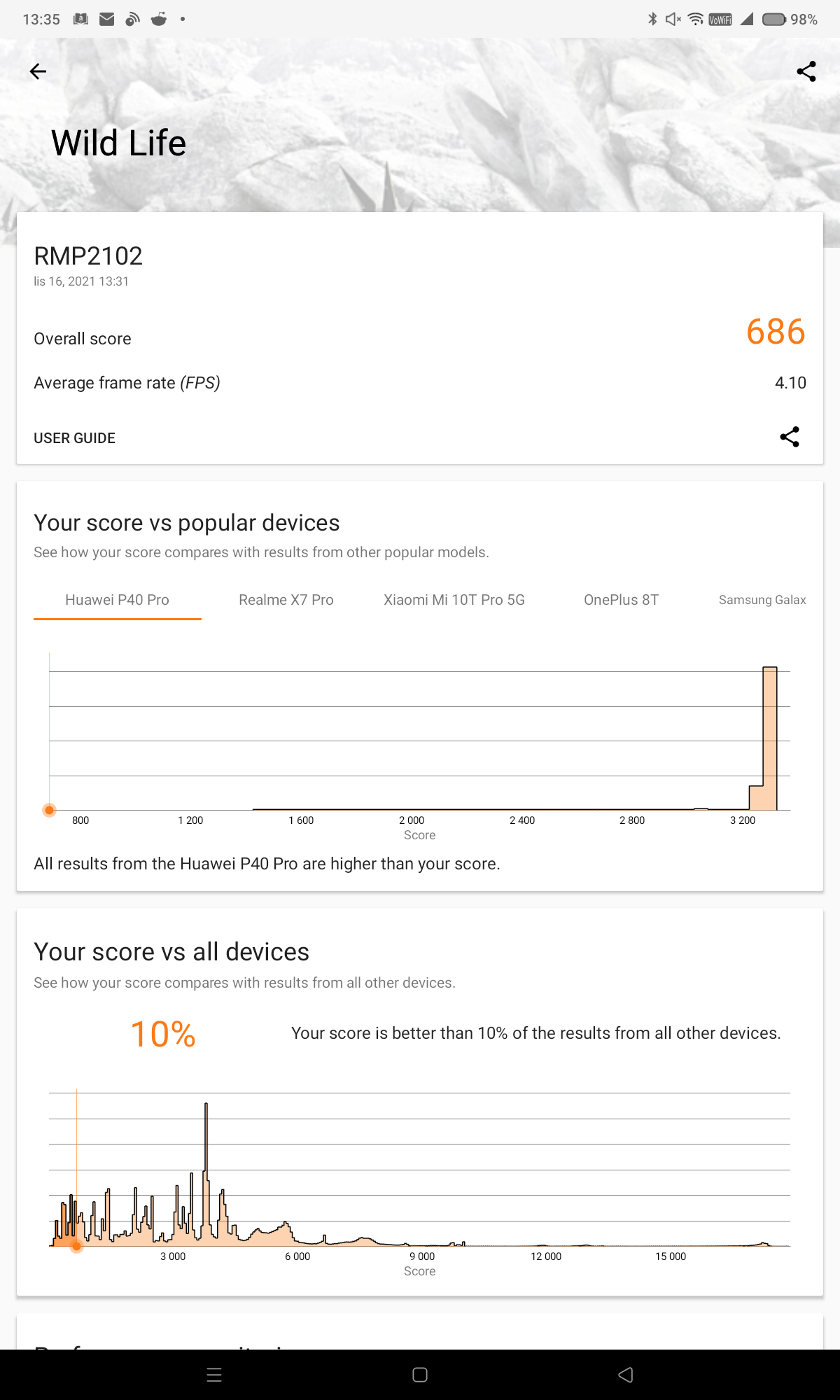This screenshot has width=840, height=1400.
Task: Tap the orange marker on all devices chart
Action: (76, 1246)
